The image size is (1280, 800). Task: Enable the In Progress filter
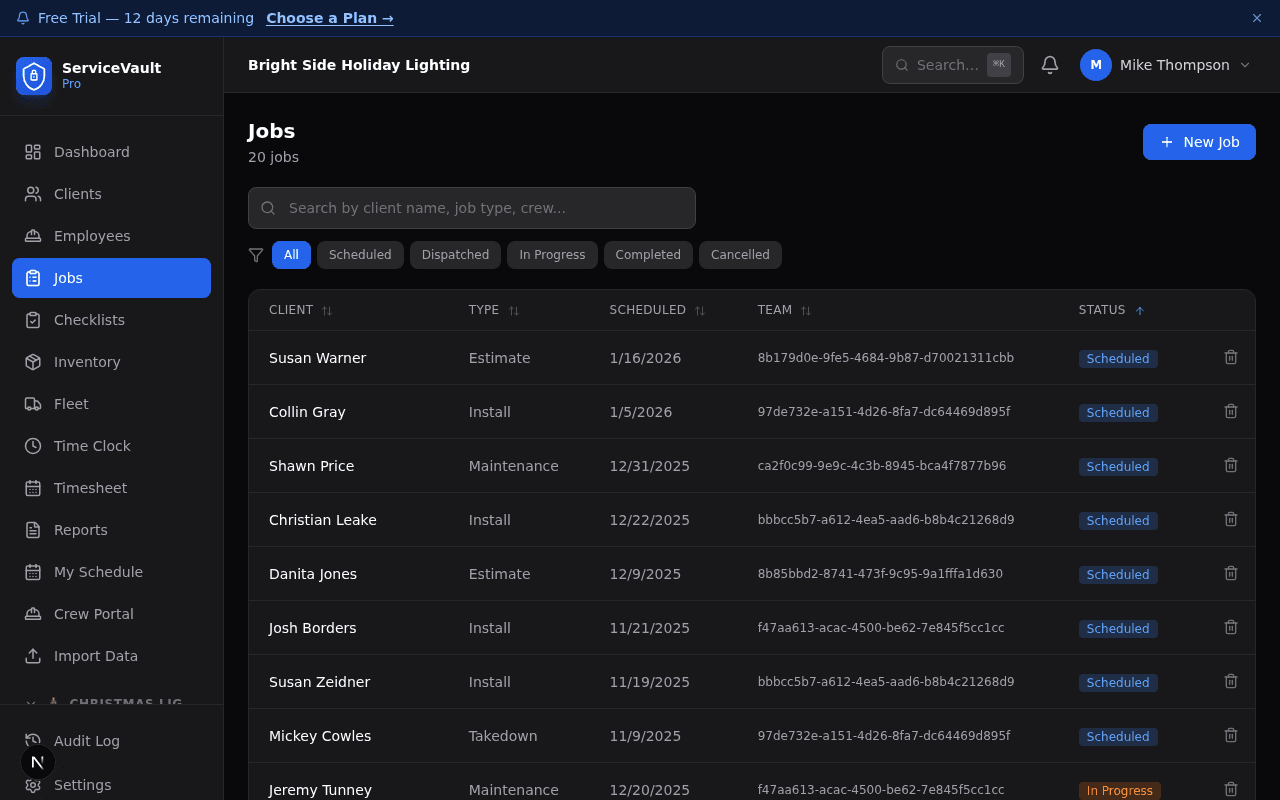coord(552,255)
